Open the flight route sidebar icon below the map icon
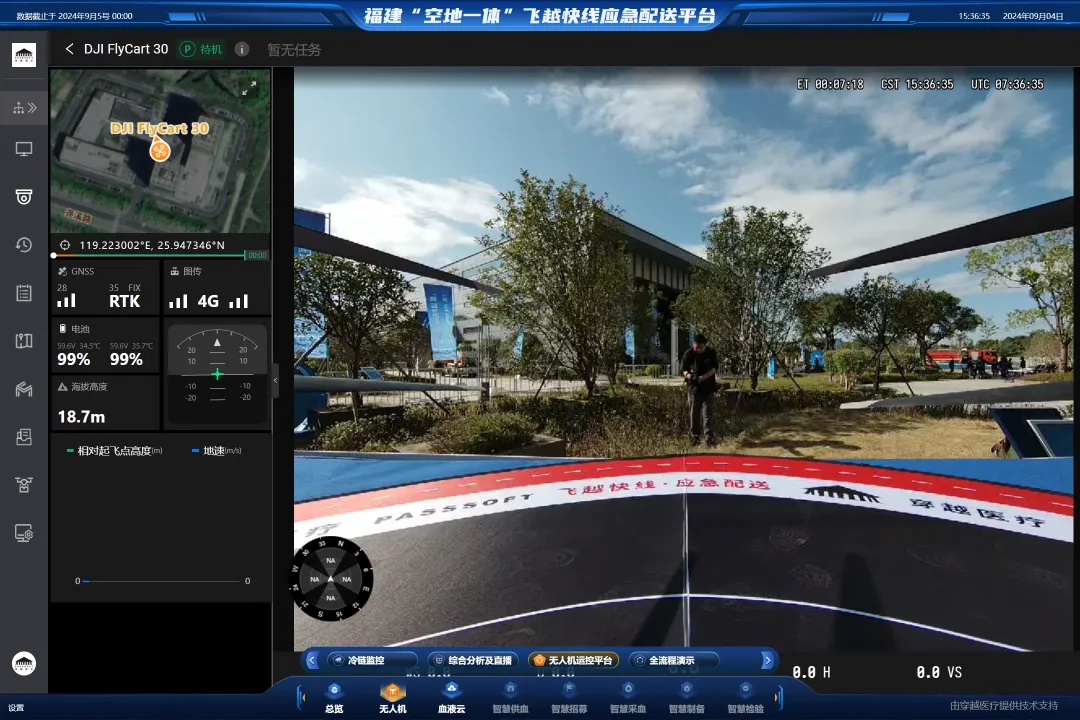This screenshot has width=1080, height=720. pos(24,389)
